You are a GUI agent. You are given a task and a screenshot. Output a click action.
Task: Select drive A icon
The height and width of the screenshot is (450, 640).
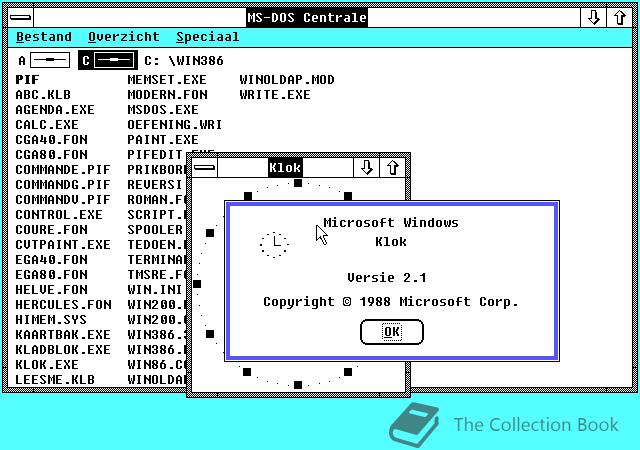click(44, 60)
